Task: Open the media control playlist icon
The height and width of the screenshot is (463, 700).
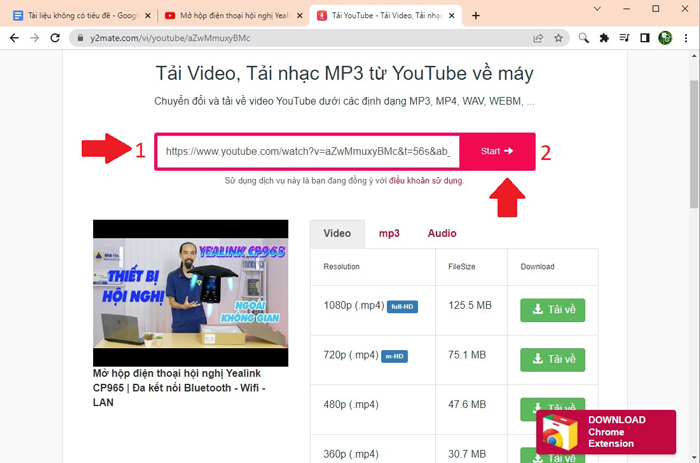Action: coord(624,38)
